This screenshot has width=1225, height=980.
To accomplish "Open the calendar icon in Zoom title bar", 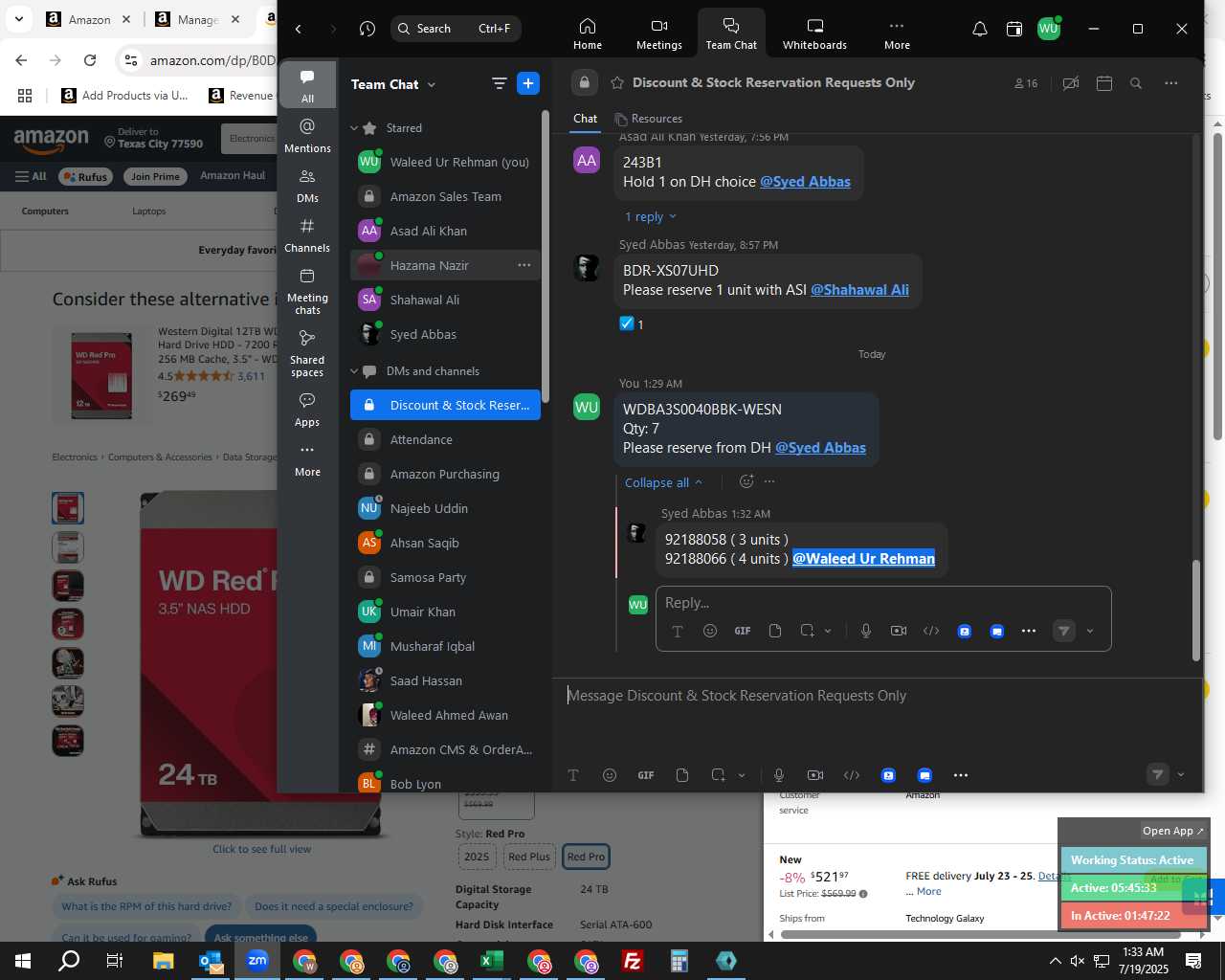I will tap(1014, 29).
